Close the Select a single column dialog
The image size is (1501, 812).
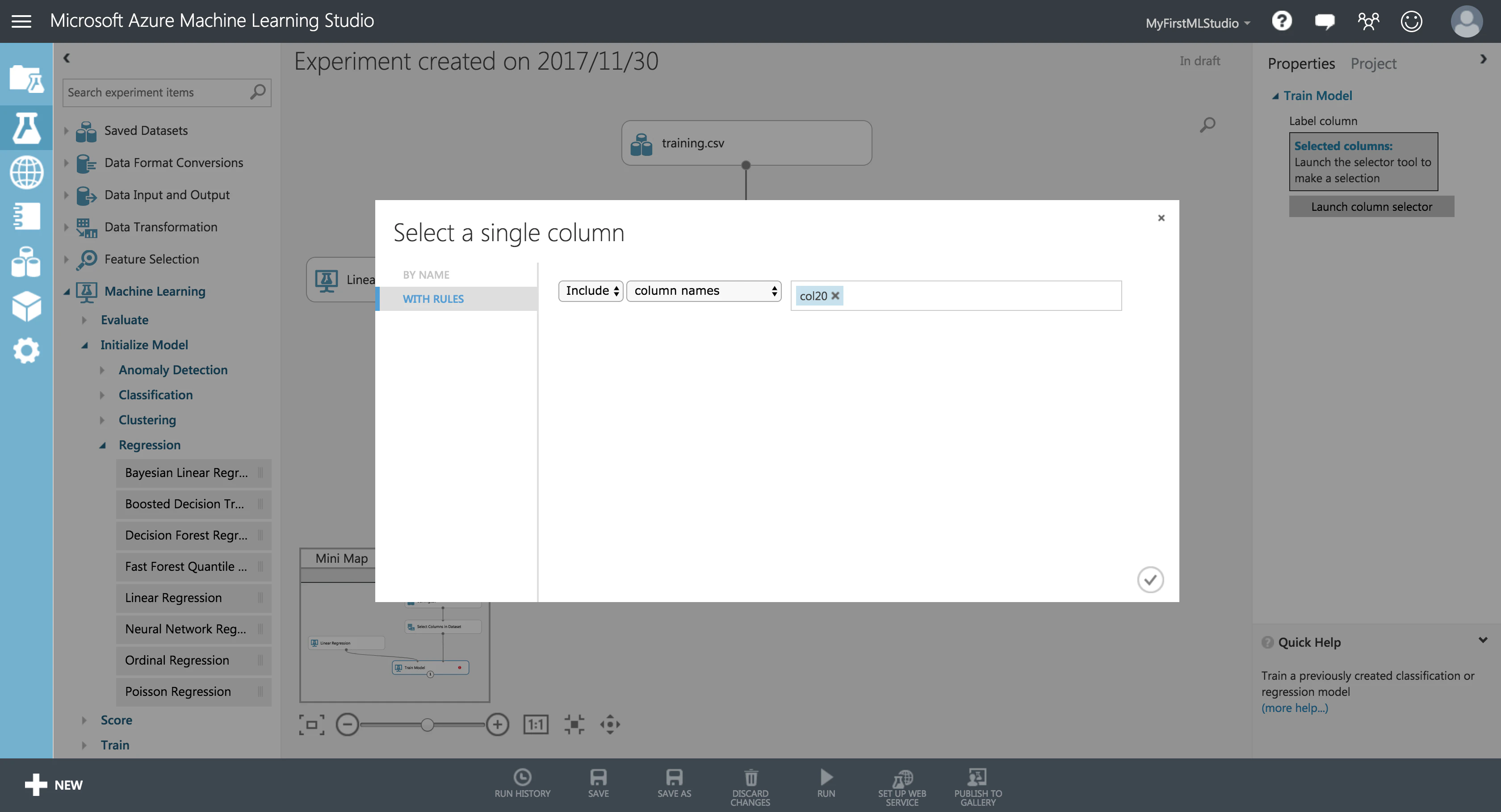1161,218
